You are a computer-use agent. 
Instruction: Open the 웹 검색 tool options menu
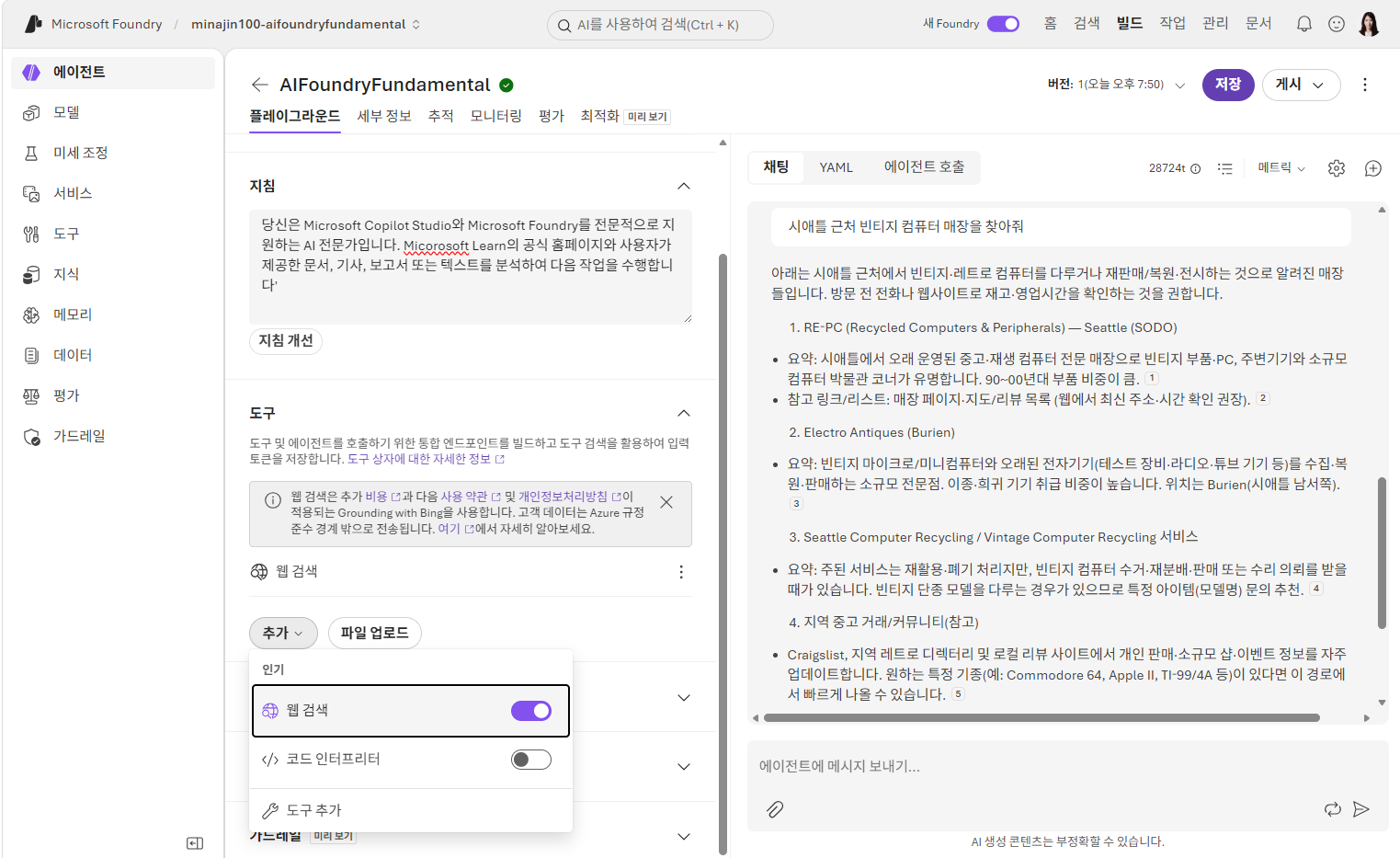[x=681, y=572]
